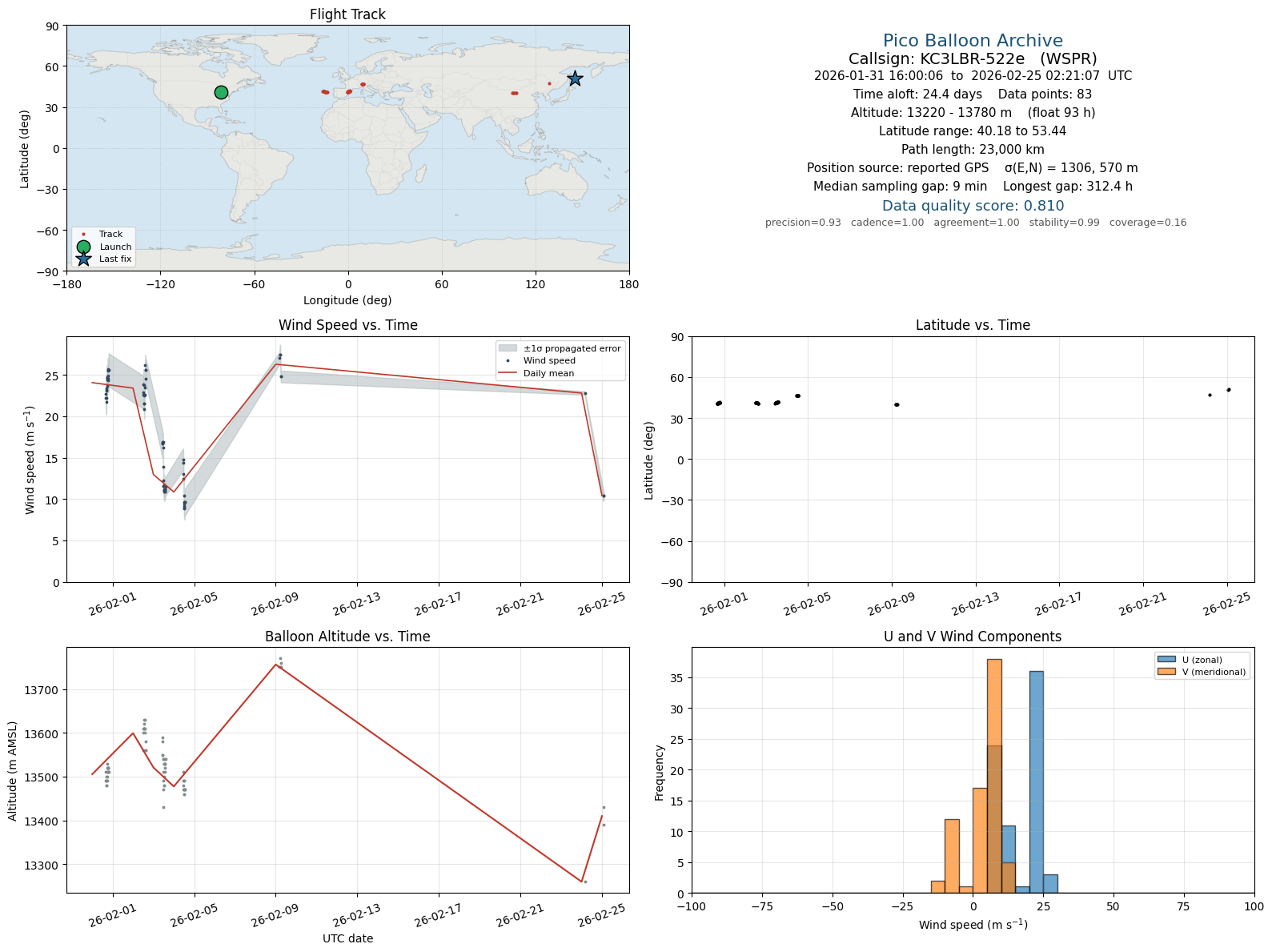
Task: Click the UTC date axis label
Action: pyautogui.click(x=347, y=938)
